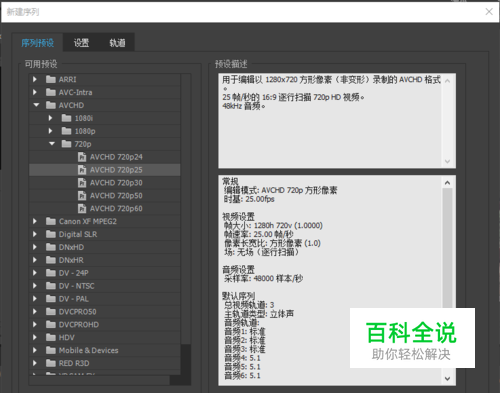
Task: Click the Digital SLR folder icon
Action: (x=51, y=234)
